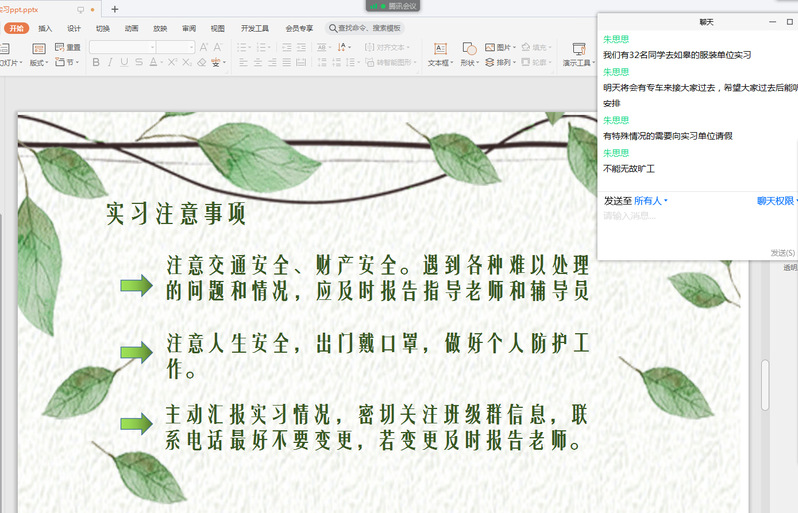Toggle underline text formatting

tap(124, 62)
